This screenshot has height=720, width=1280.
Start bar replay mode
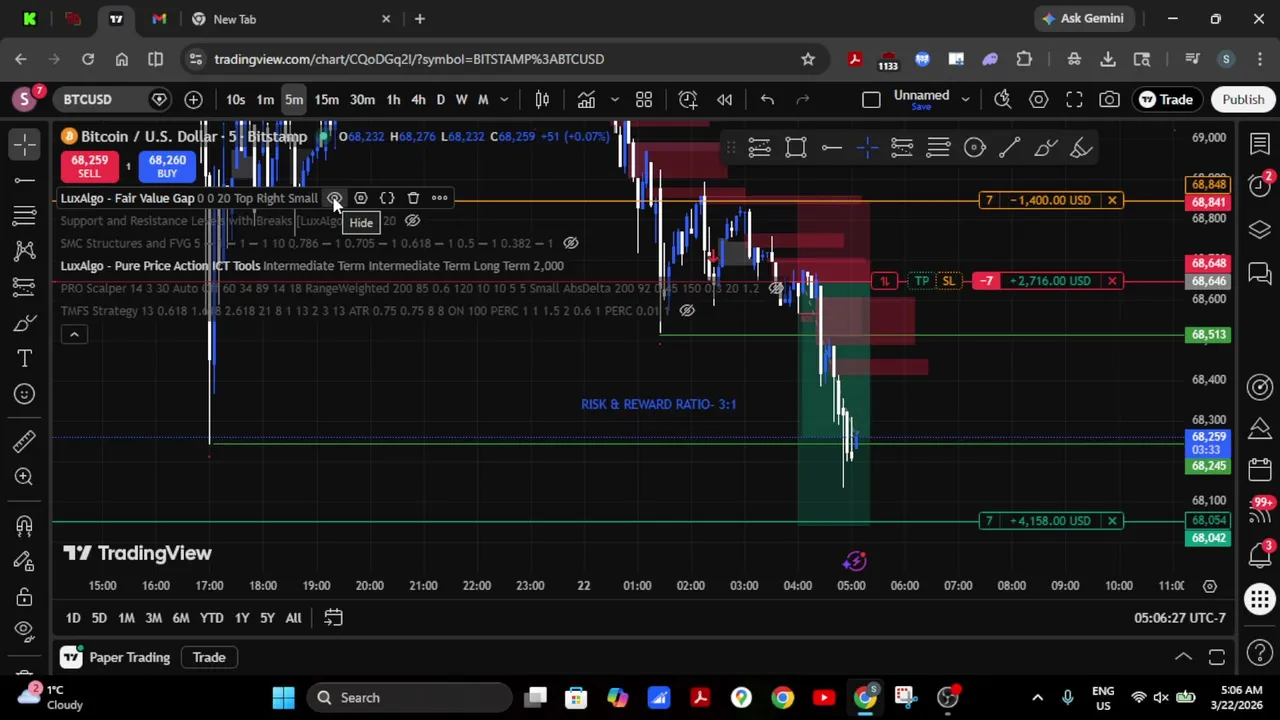point(725,99)
